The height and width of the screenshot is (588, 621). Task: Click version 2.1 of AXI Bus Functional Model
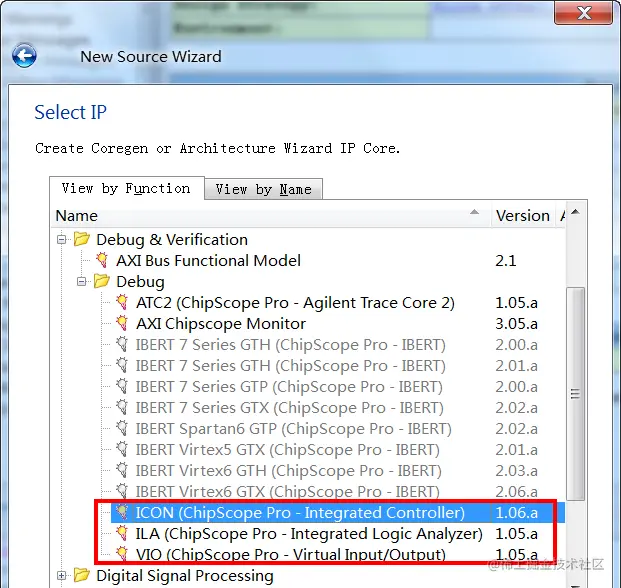tap(506, 261)
